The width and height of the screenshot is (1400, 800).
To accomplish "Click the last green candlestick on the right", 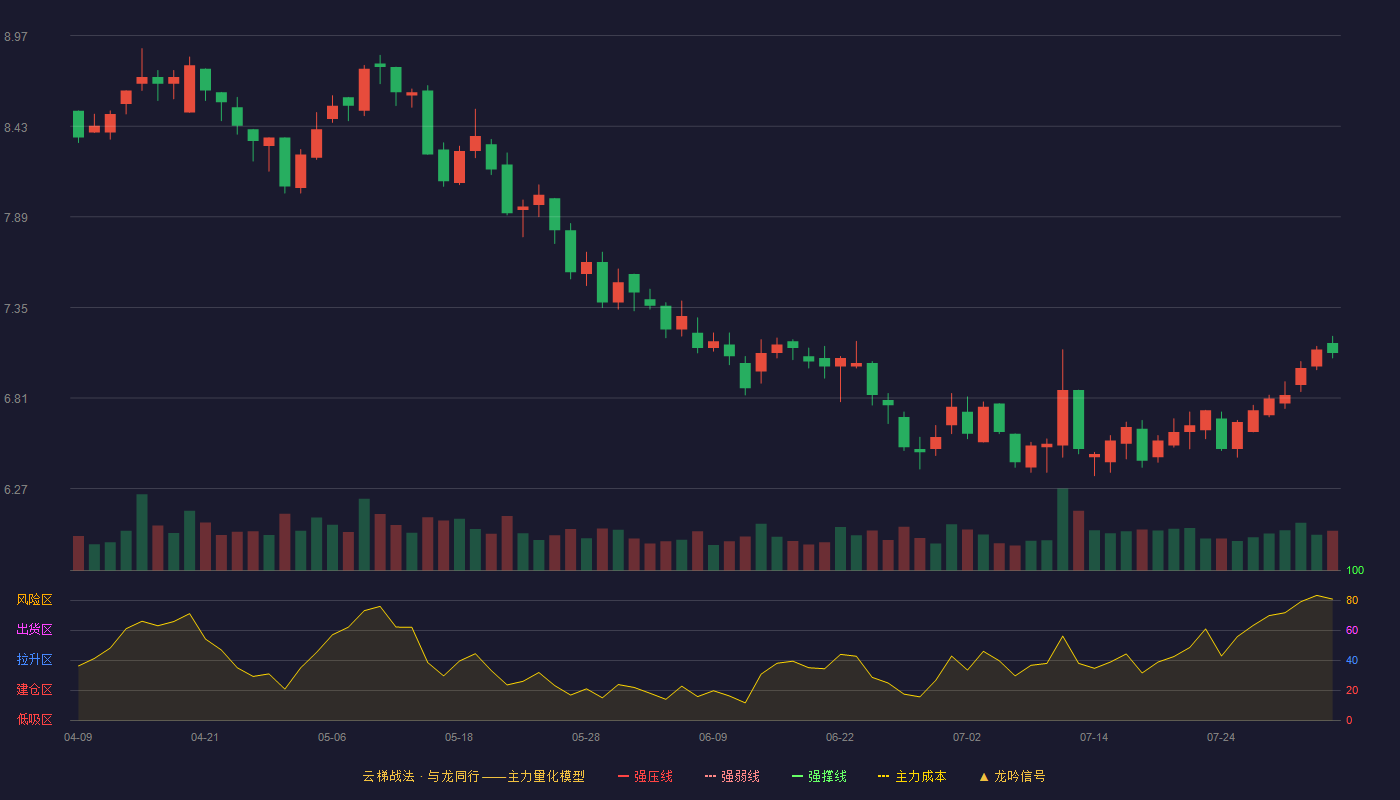I will click(1332, 348).
